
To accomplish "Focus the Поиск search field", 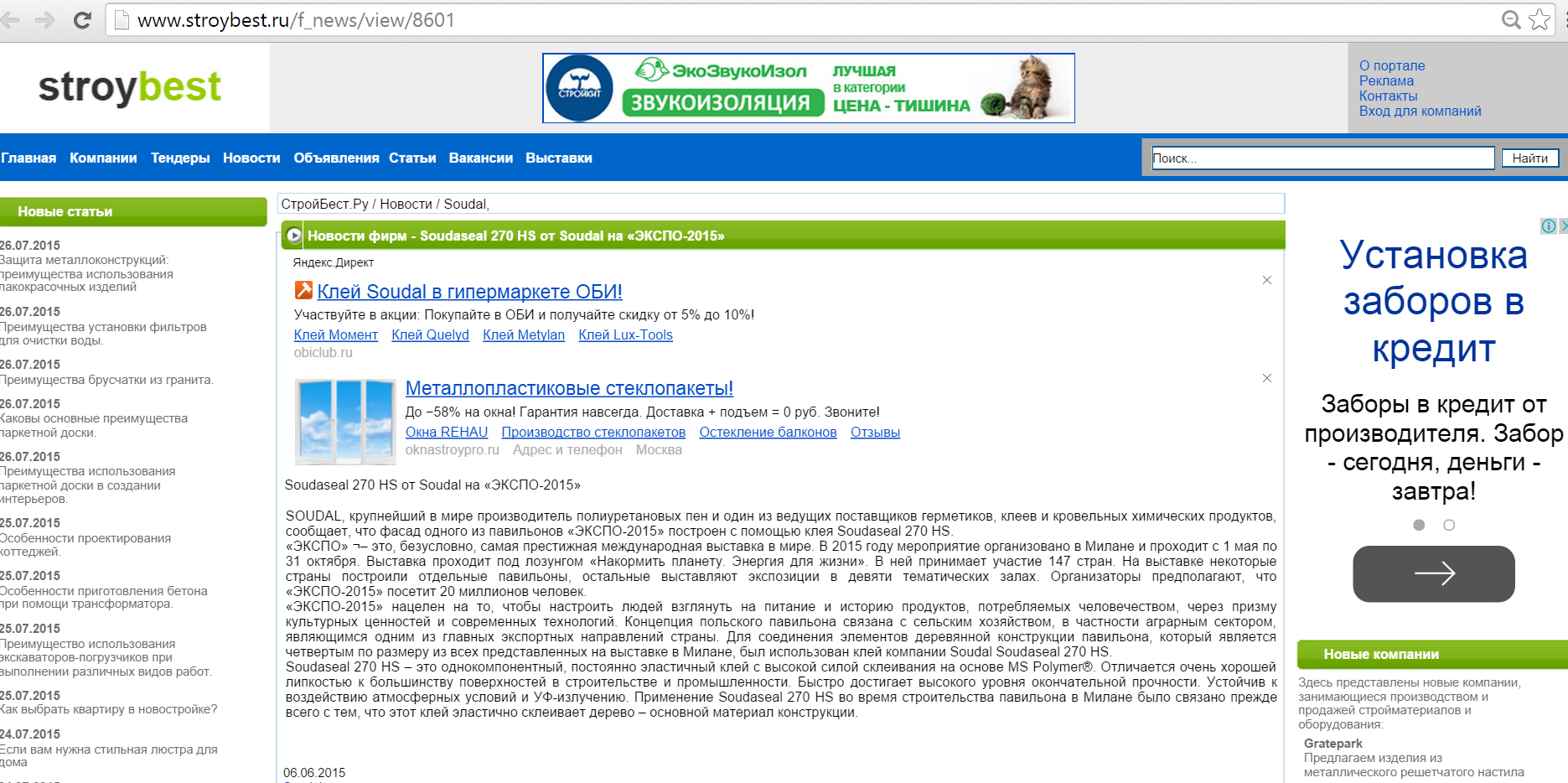I will 1323,158.
